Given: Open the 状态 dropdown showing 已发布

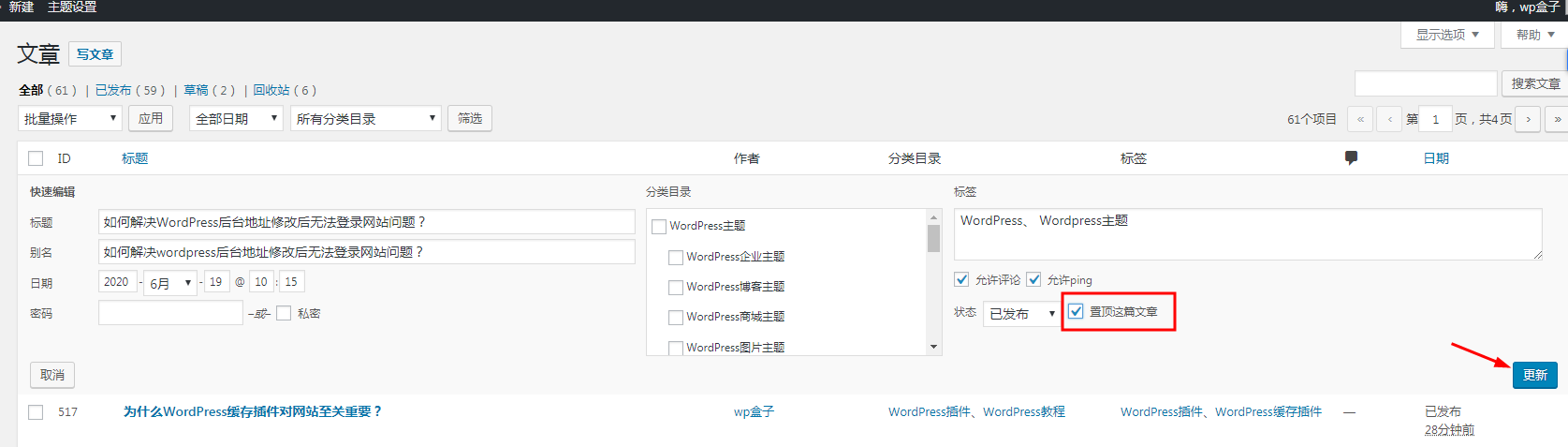Looking at the screenshot, I should click(x=1021, y=313).
